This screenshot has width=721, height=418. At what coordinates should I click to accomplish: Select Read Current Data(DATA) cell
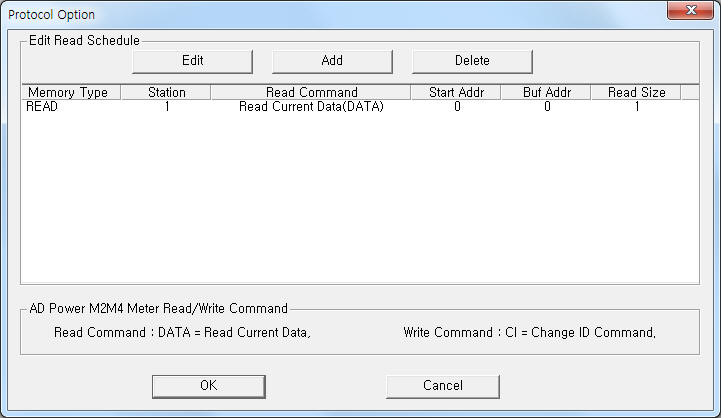[311, 107]
